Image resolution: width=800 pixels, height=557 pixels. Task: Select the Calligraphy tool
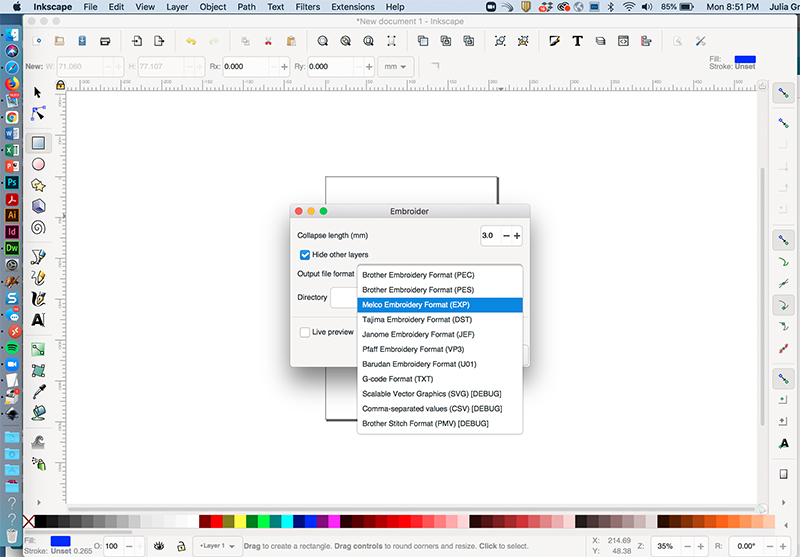tap(38, 299)
